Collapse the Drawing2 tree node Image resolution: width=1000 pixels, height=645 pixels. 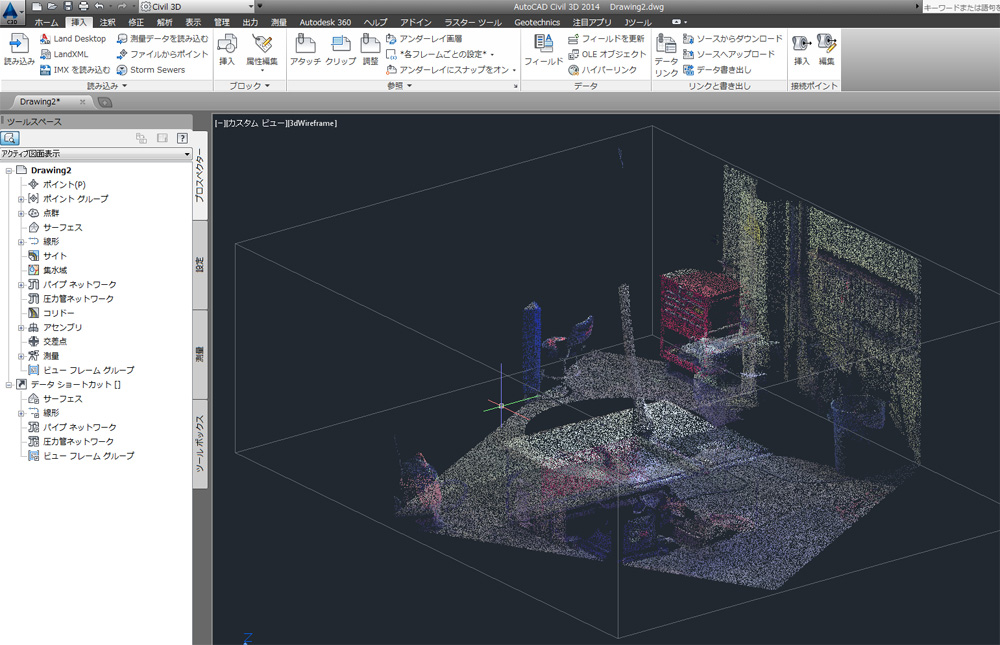(x=9, y=171)
